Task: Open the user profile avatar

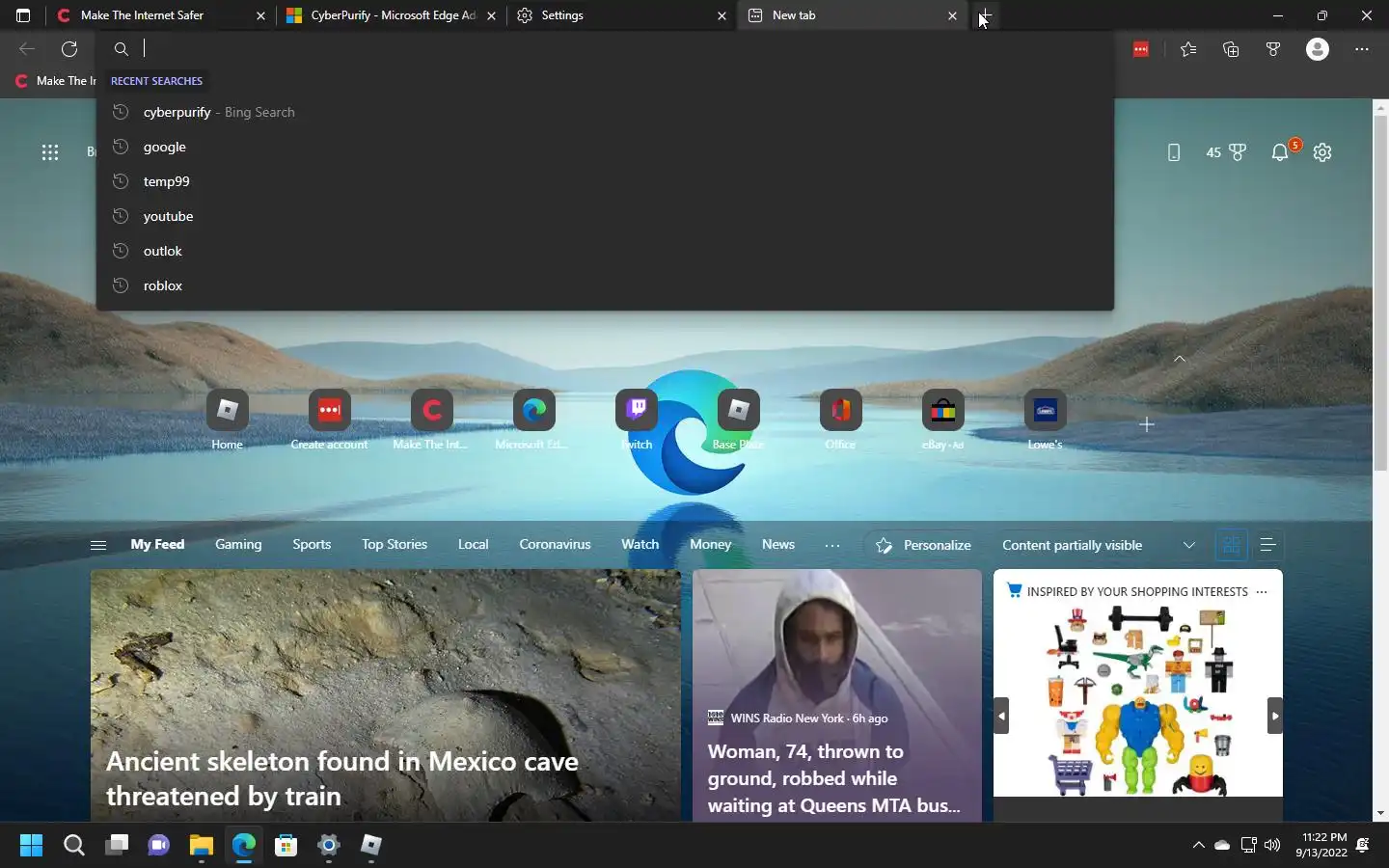Action: (x=1318, y=49)
